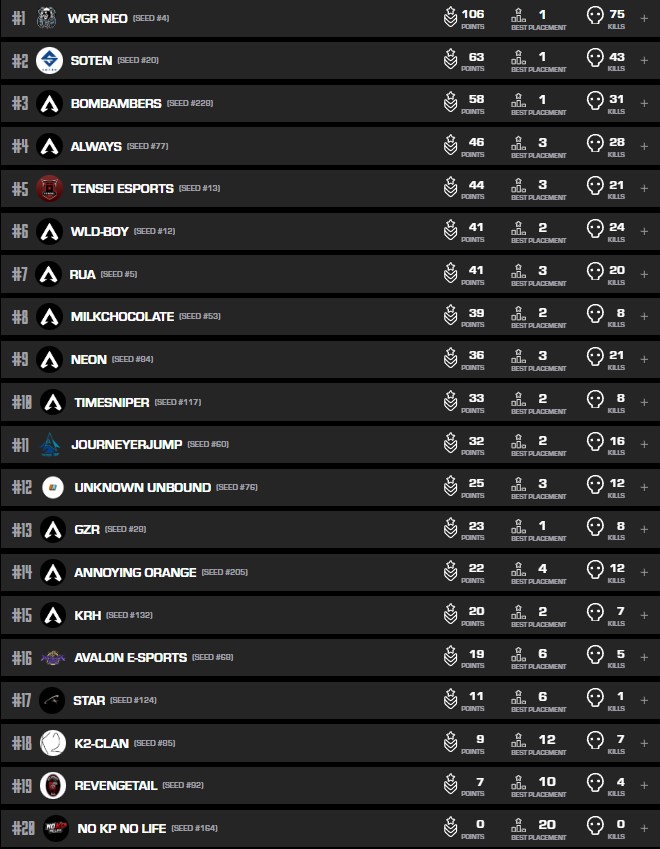The image size is (660, 849).
Task: Click the SOTEN team logo icon
Action: point(49,61)
